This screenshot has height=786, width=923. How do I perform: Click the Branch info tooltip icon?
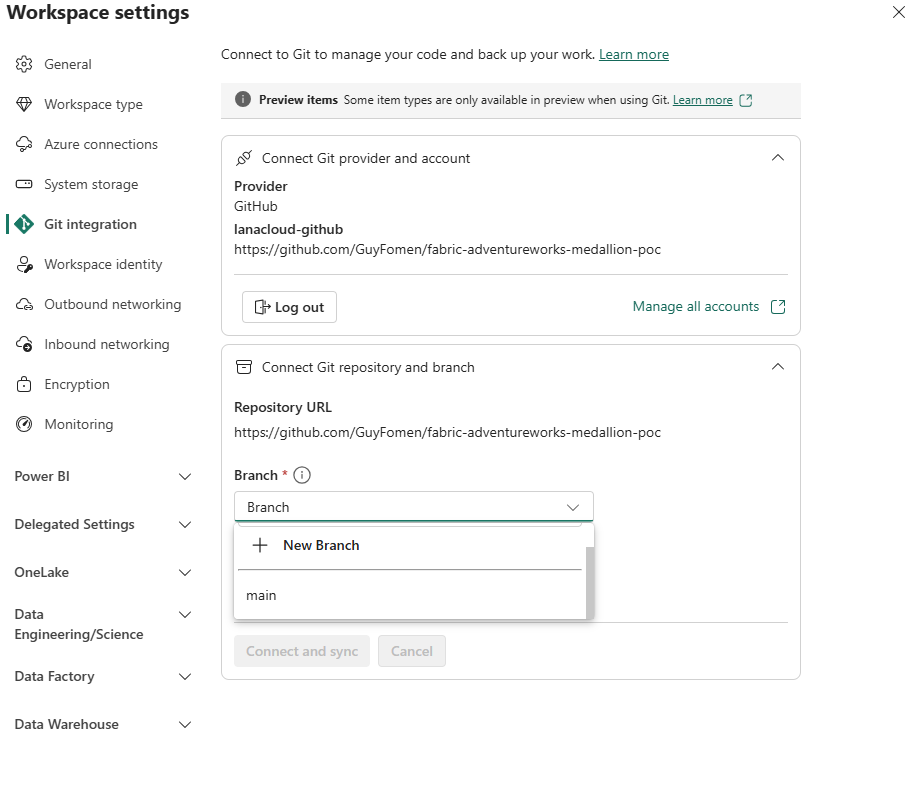[x=302, y=475]
